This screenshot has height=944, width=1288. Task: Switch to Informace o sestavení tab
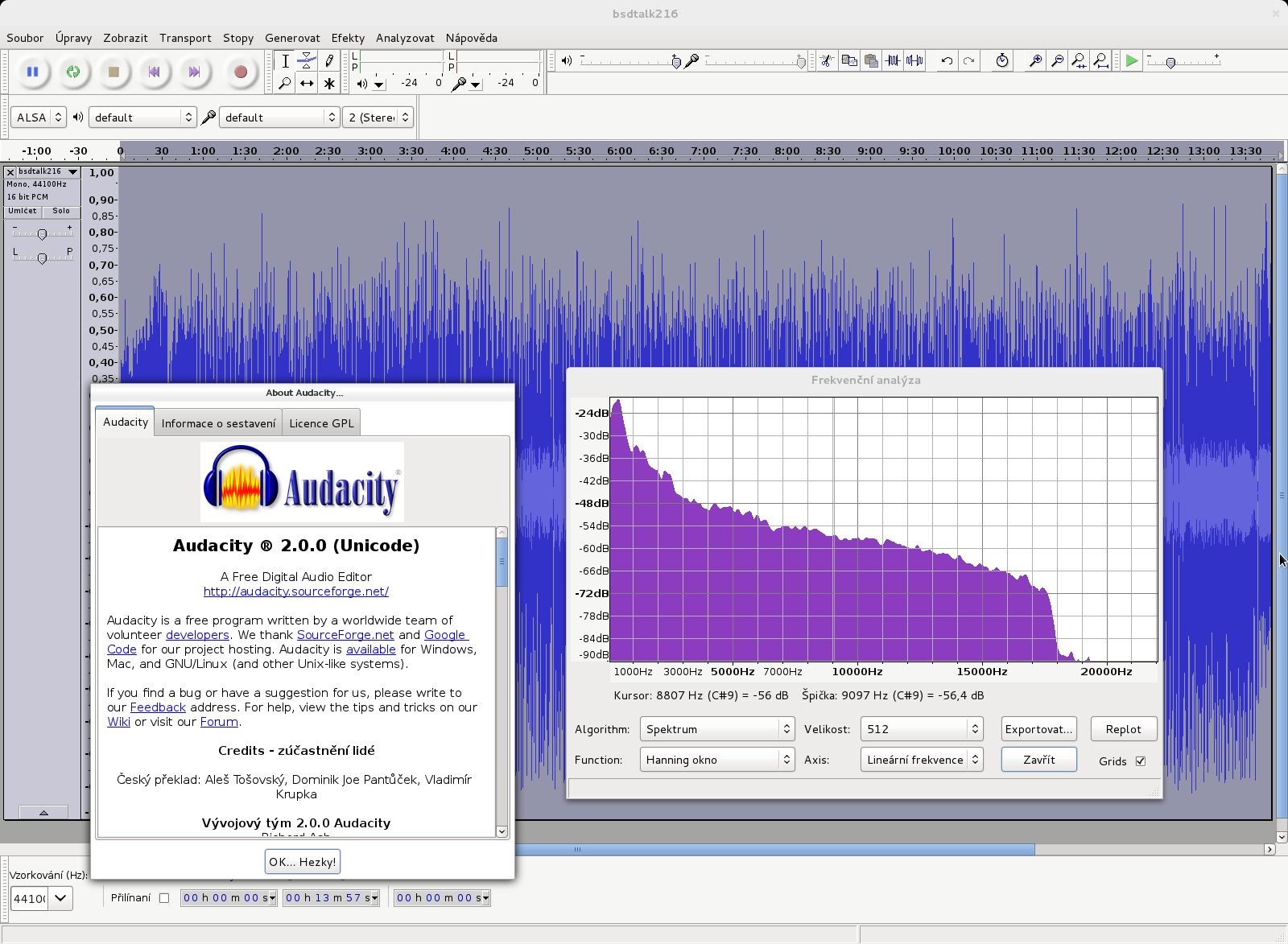pyautogui.click(x=218, y=423)
